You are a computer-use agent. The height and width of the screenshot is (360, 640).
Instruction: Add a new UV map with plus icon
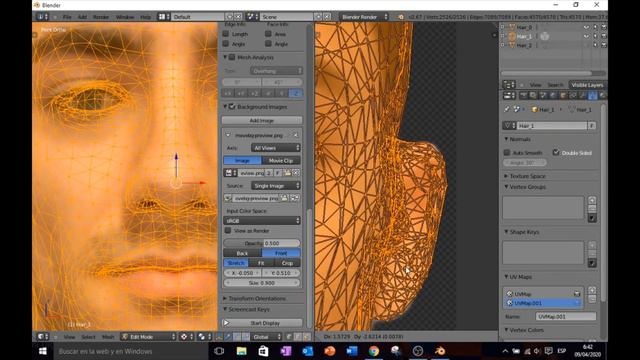pos(592,291)
